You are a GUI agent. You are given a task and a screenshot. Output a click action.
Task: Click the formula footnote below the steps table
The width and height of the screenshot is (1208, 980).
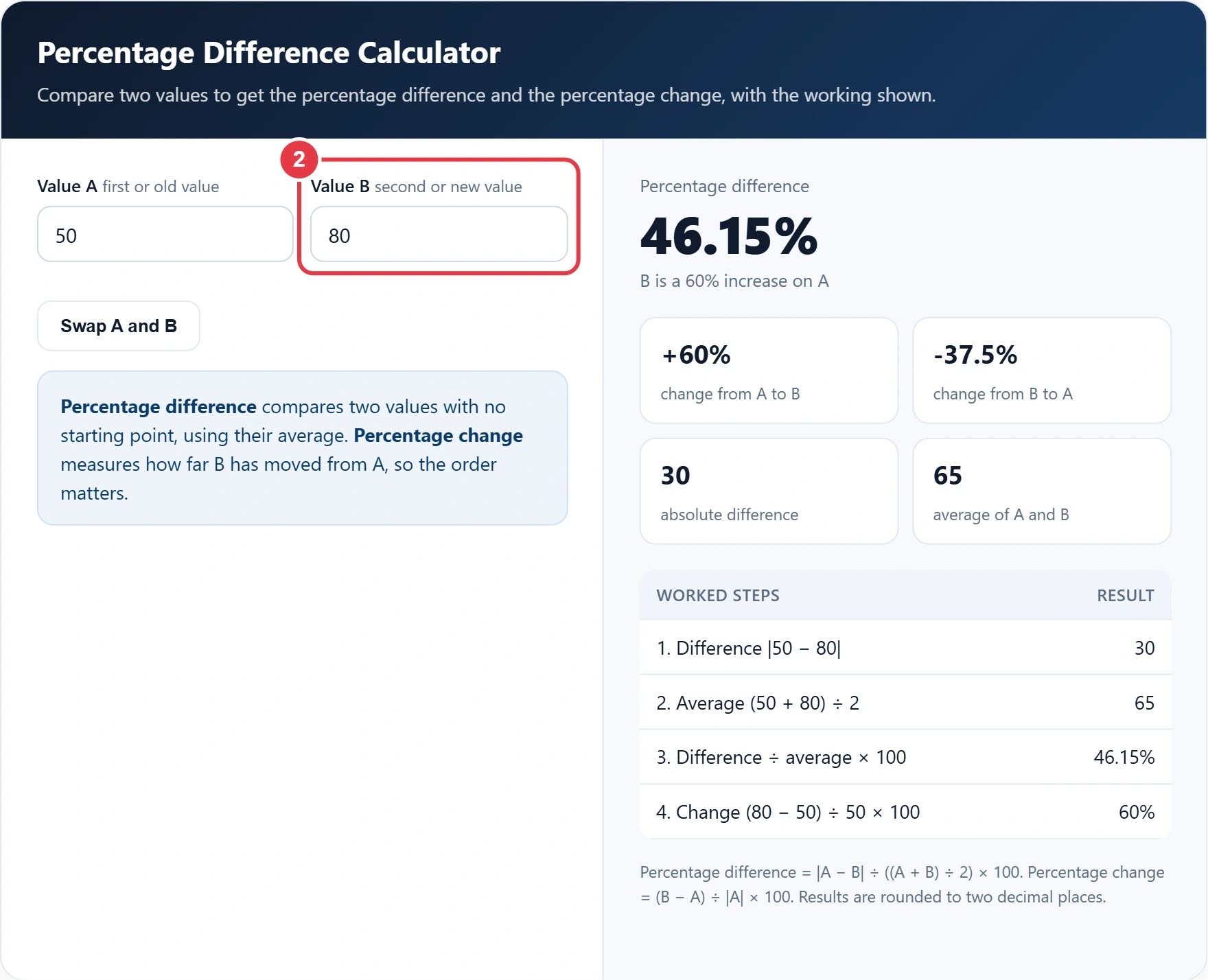pyautogui.click(x=902, y=885)
